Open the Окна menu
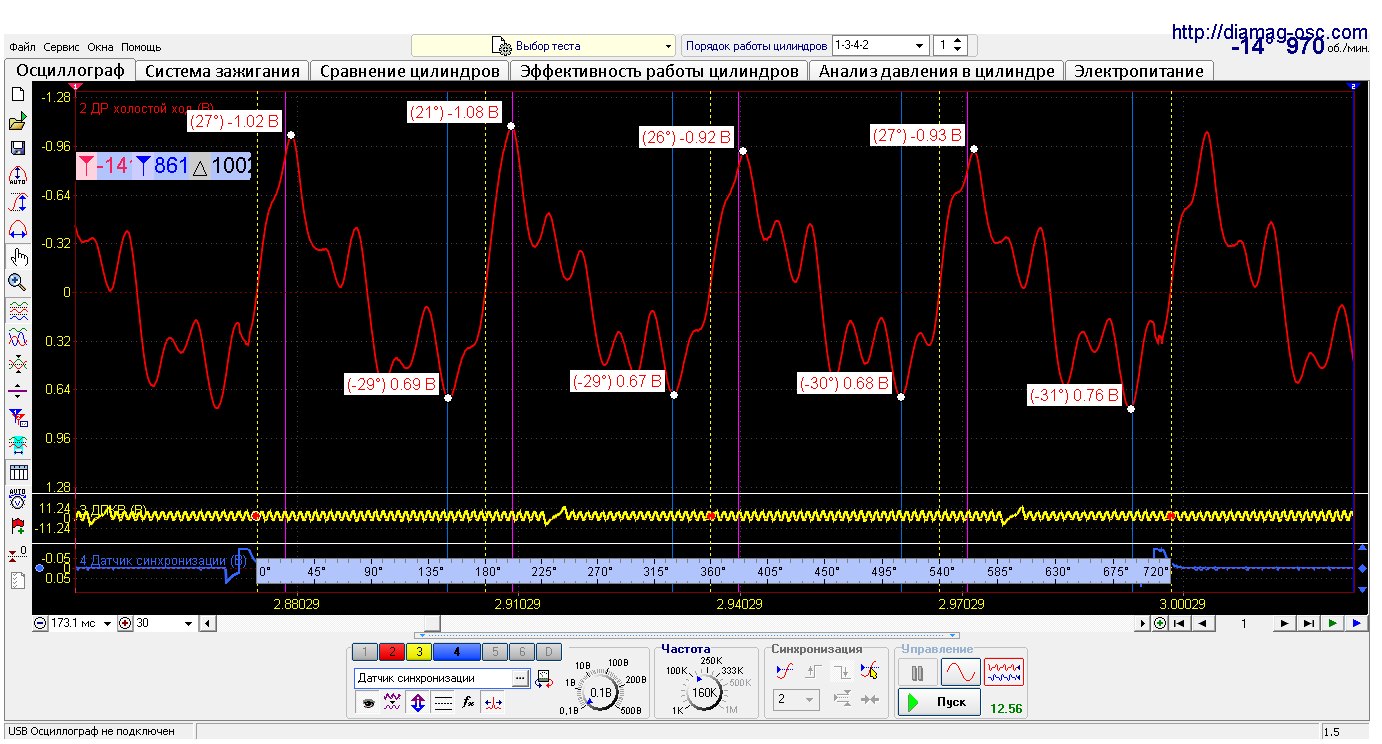 (x=101, y=47)
